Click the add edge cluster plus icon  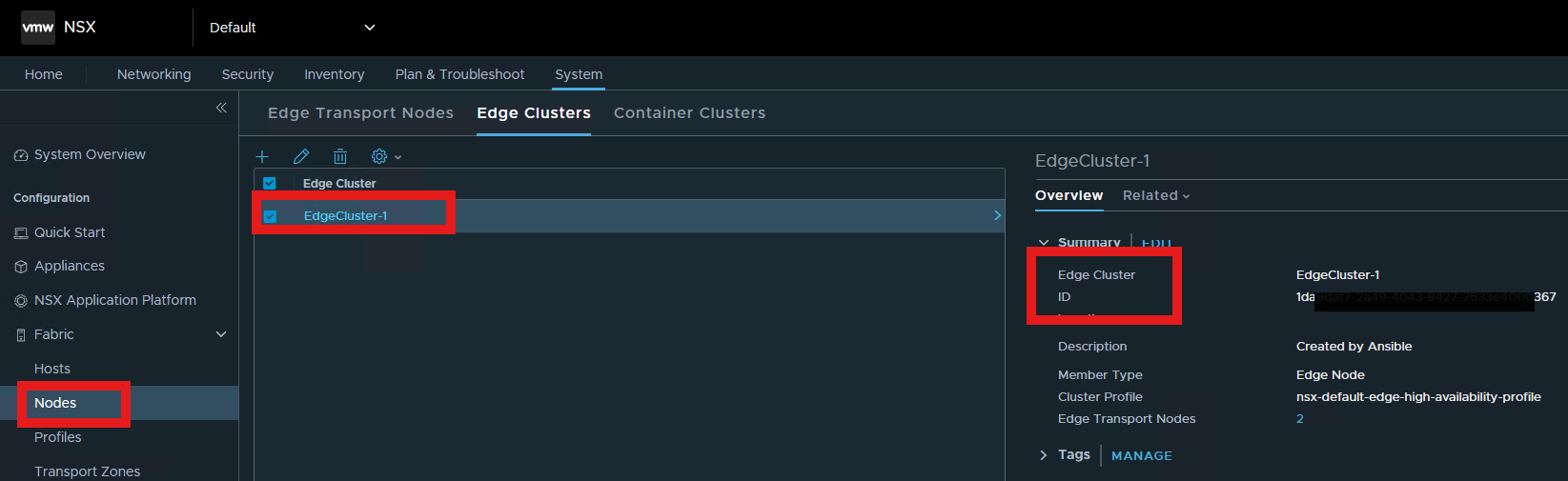click(x=262, y=156)
